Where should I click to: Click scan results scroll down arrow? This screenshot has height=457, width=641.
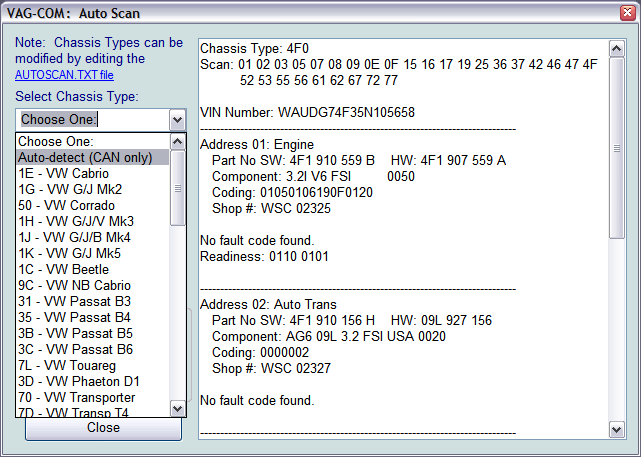point(616,430)
